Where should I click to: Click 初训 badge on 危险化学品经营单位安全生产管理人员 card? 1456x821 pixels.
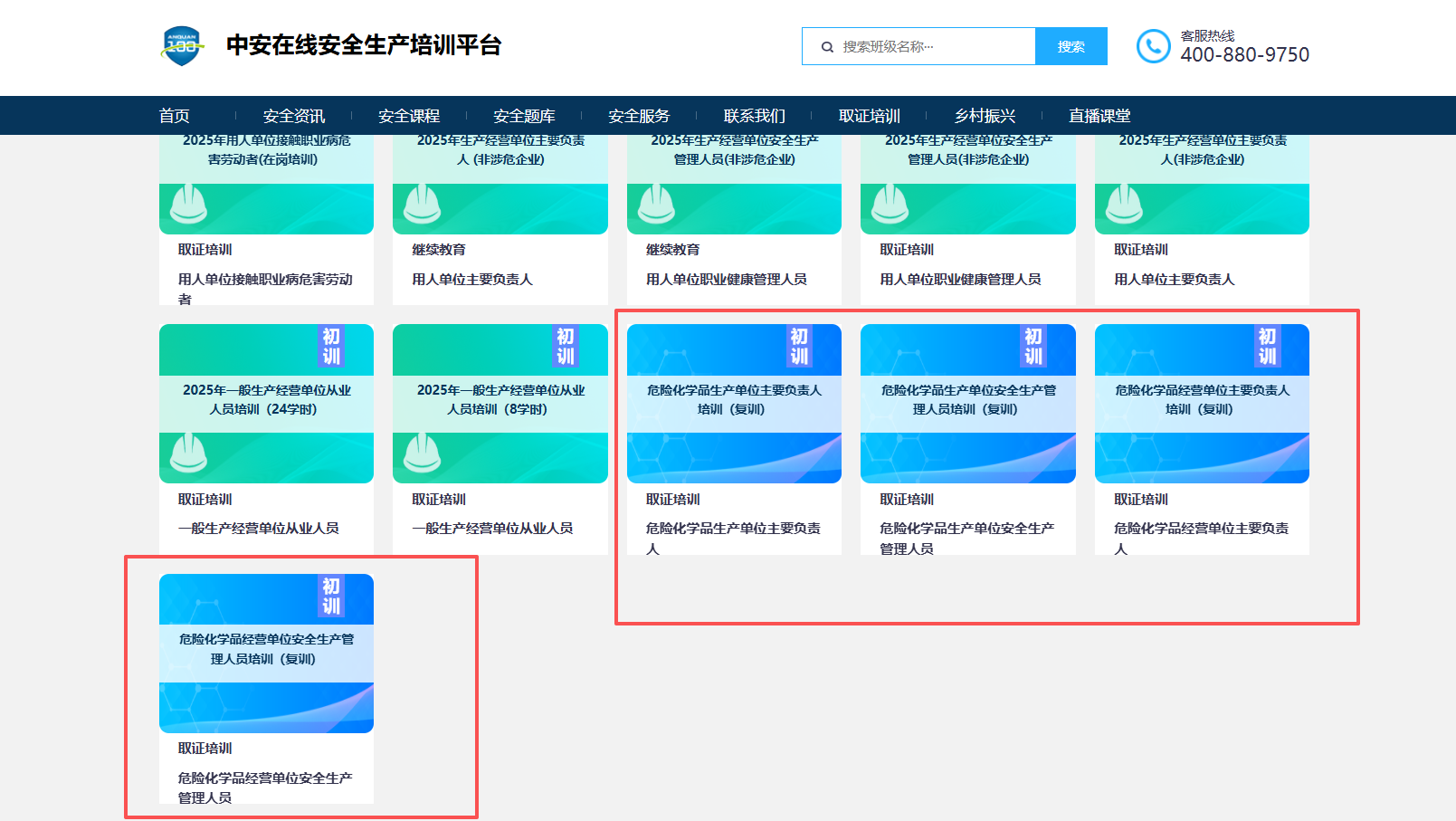(331, 596)
